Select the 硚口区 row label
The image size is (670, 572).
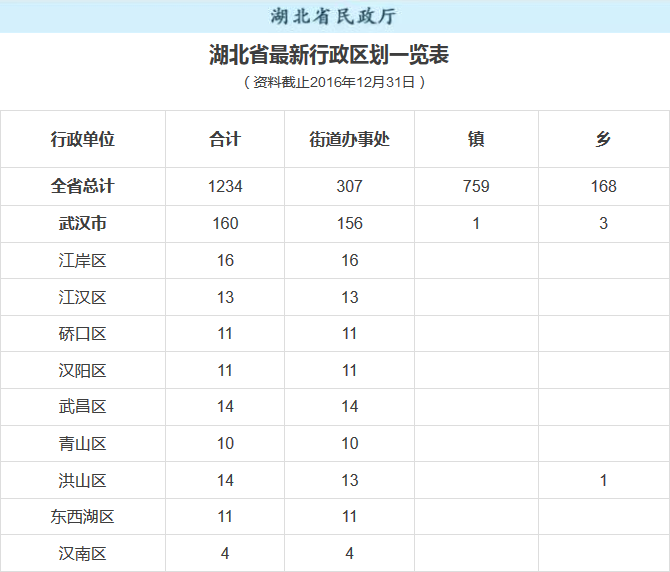82,334
